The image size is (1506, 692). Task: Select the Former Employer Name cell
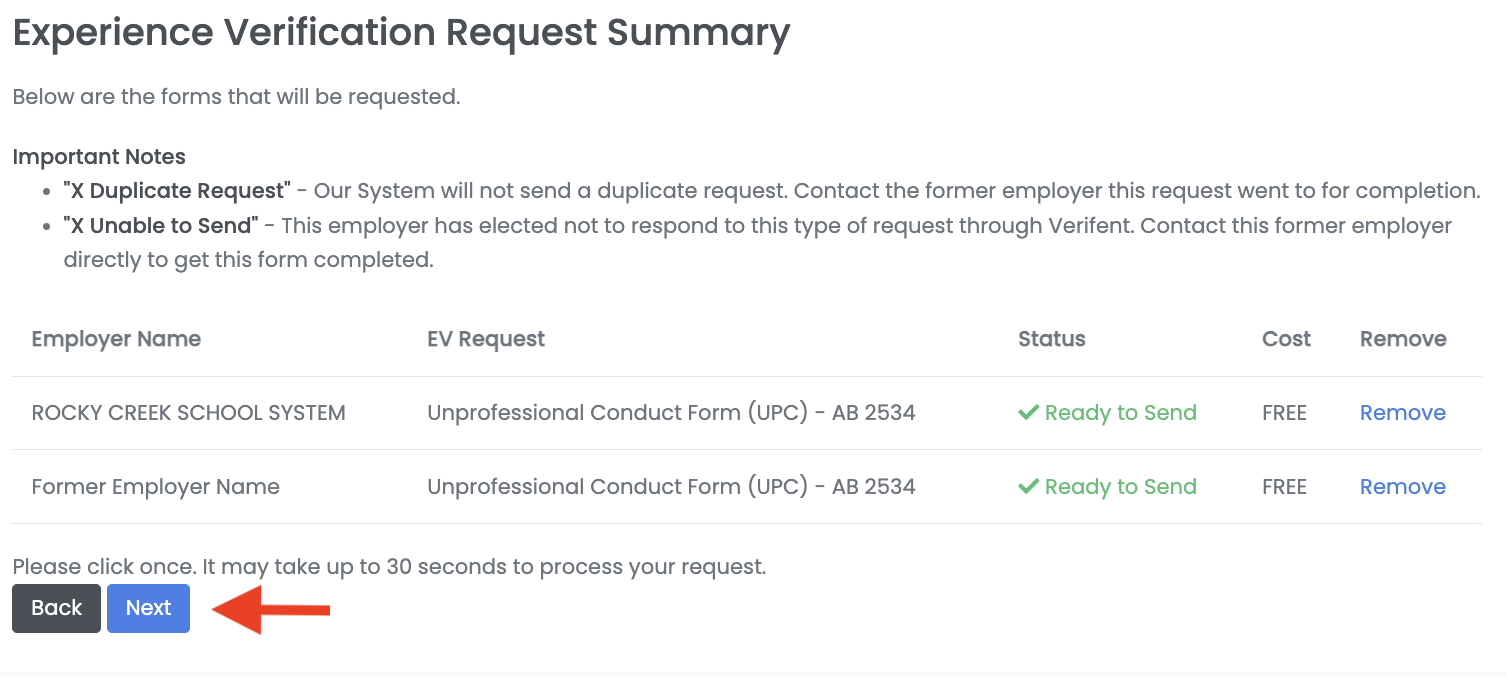[x=155, y=486]
